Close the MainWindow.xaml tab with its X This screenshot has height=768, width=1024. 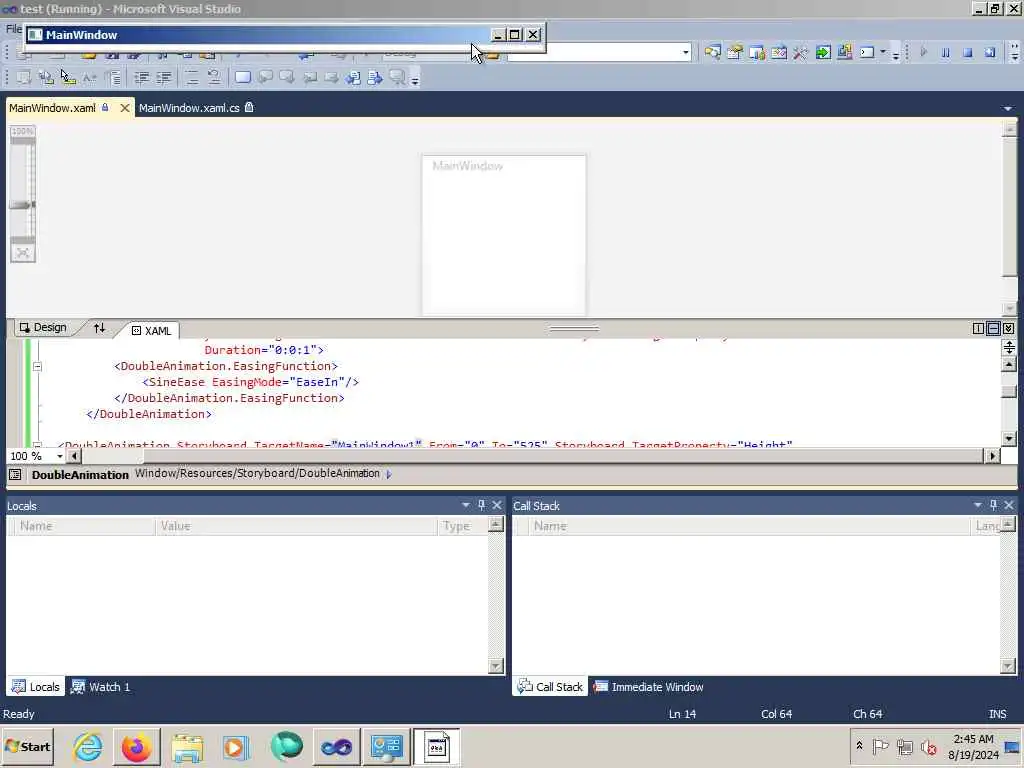point(125,108)
